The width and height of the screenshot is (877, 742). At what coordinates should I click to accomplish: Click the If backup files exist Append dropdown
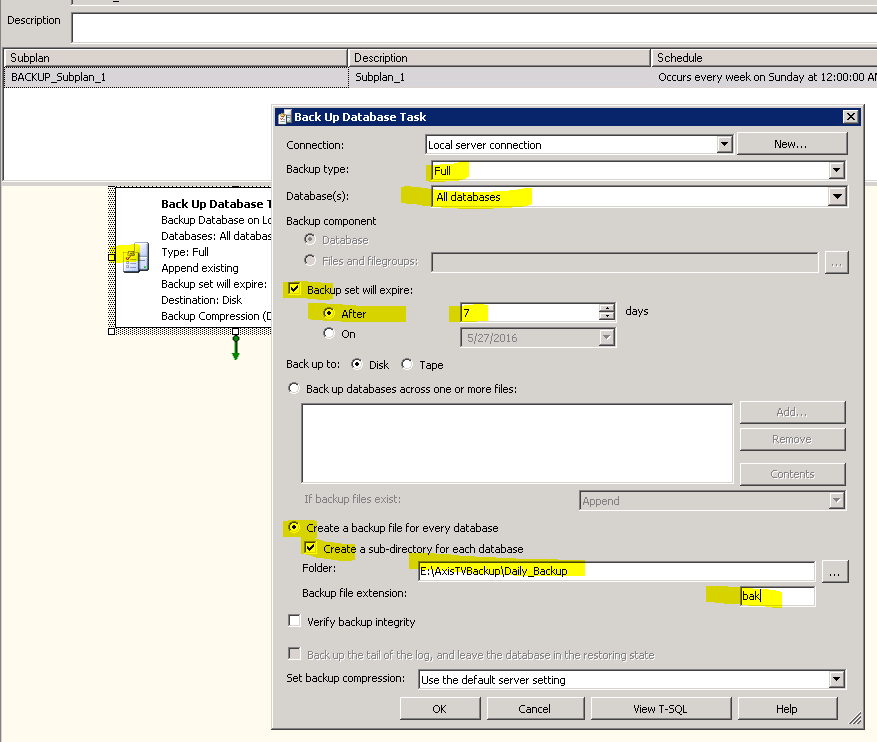pyautogui.click(x=713, y=500)
